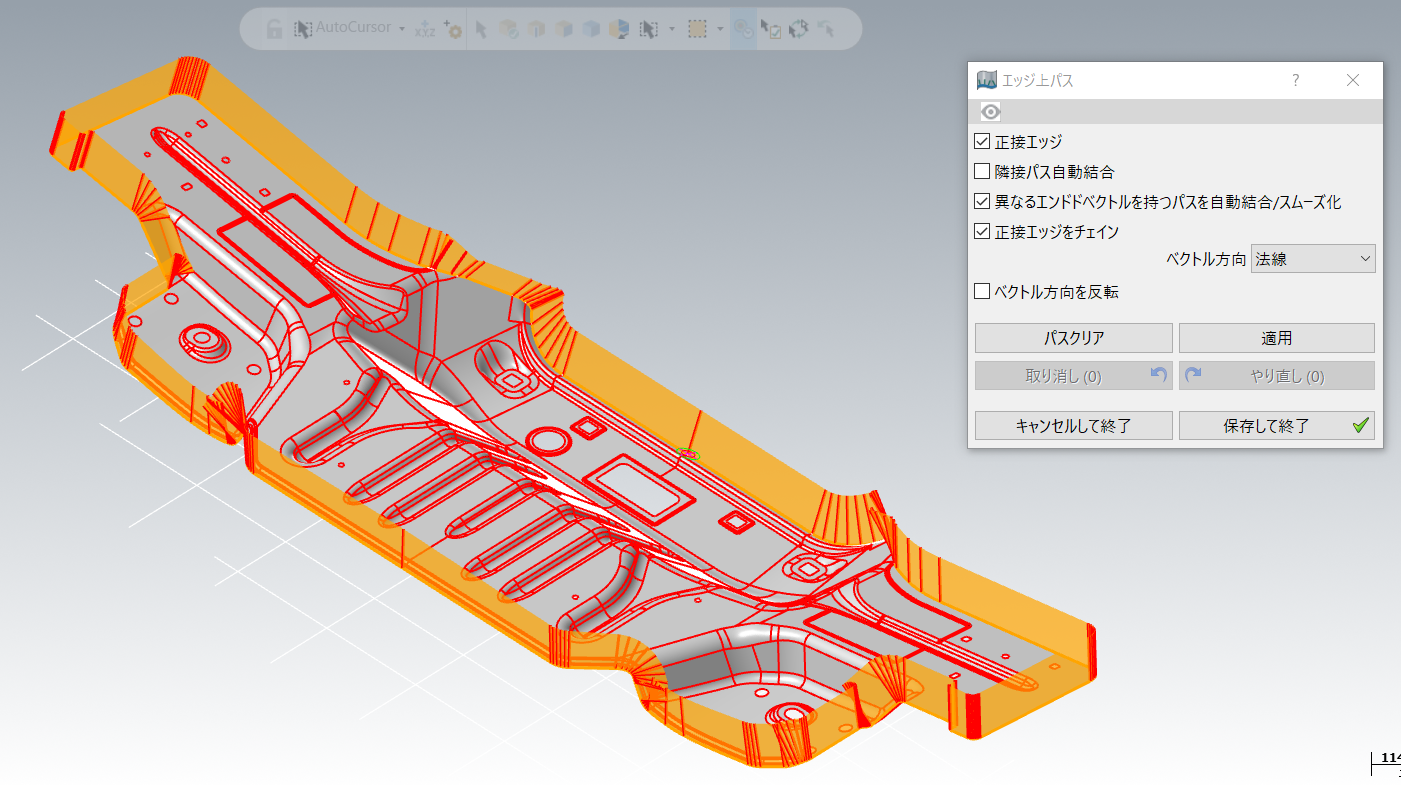Click the unlock padlock icon in selection bar
This screenshot has width=1401, height=785.
click(274, 29)
